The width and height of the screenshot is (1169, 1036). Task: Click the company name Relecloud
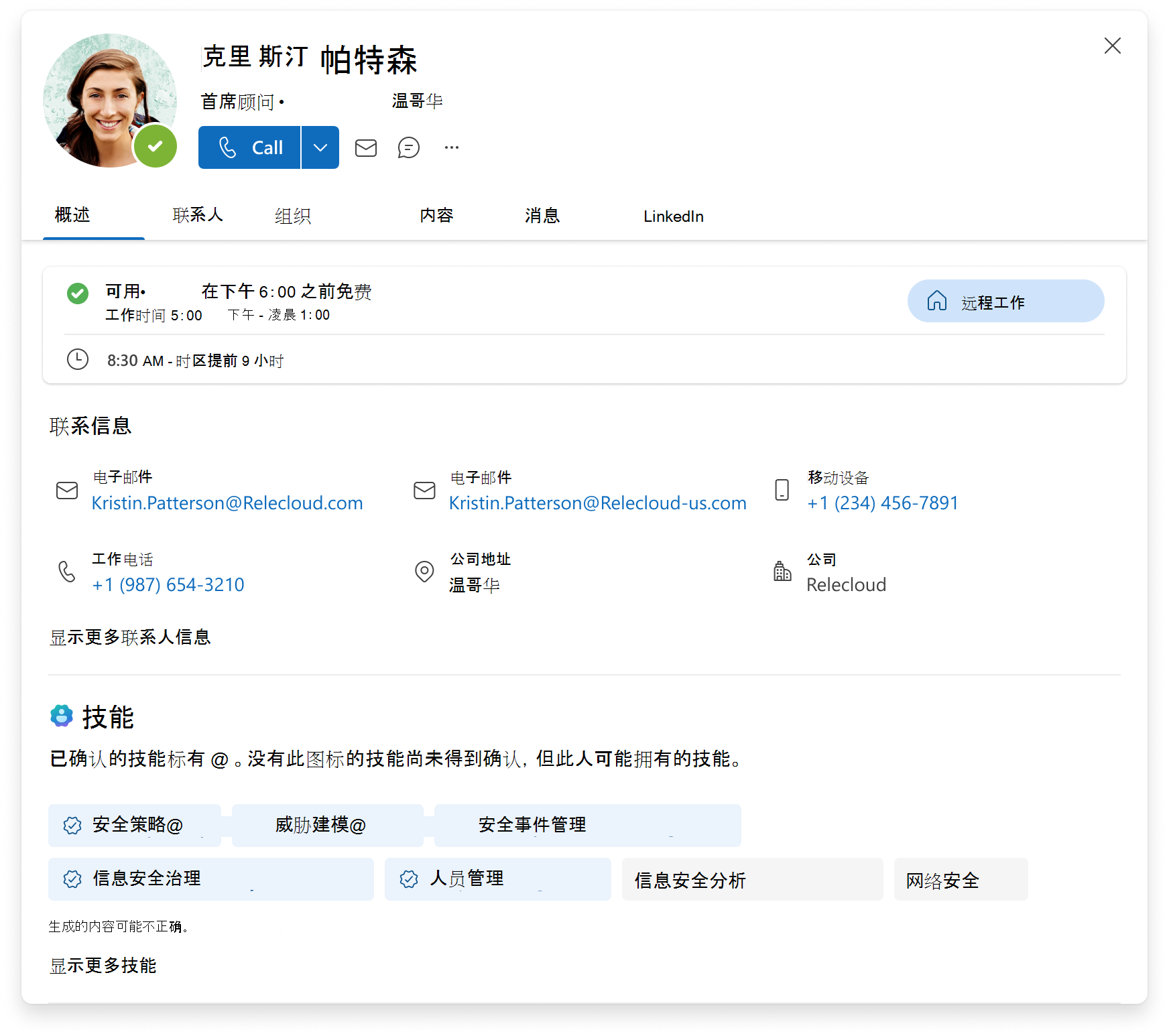(x=847, y=585)
